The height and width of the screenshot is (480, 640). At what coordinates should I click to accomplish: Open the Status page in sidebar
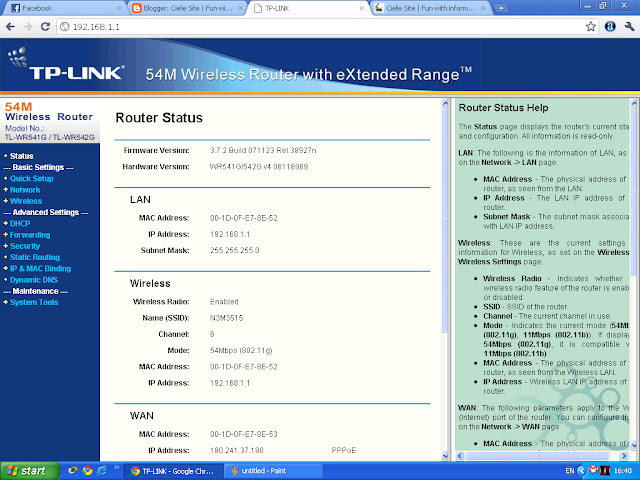[x=22, y=156]
